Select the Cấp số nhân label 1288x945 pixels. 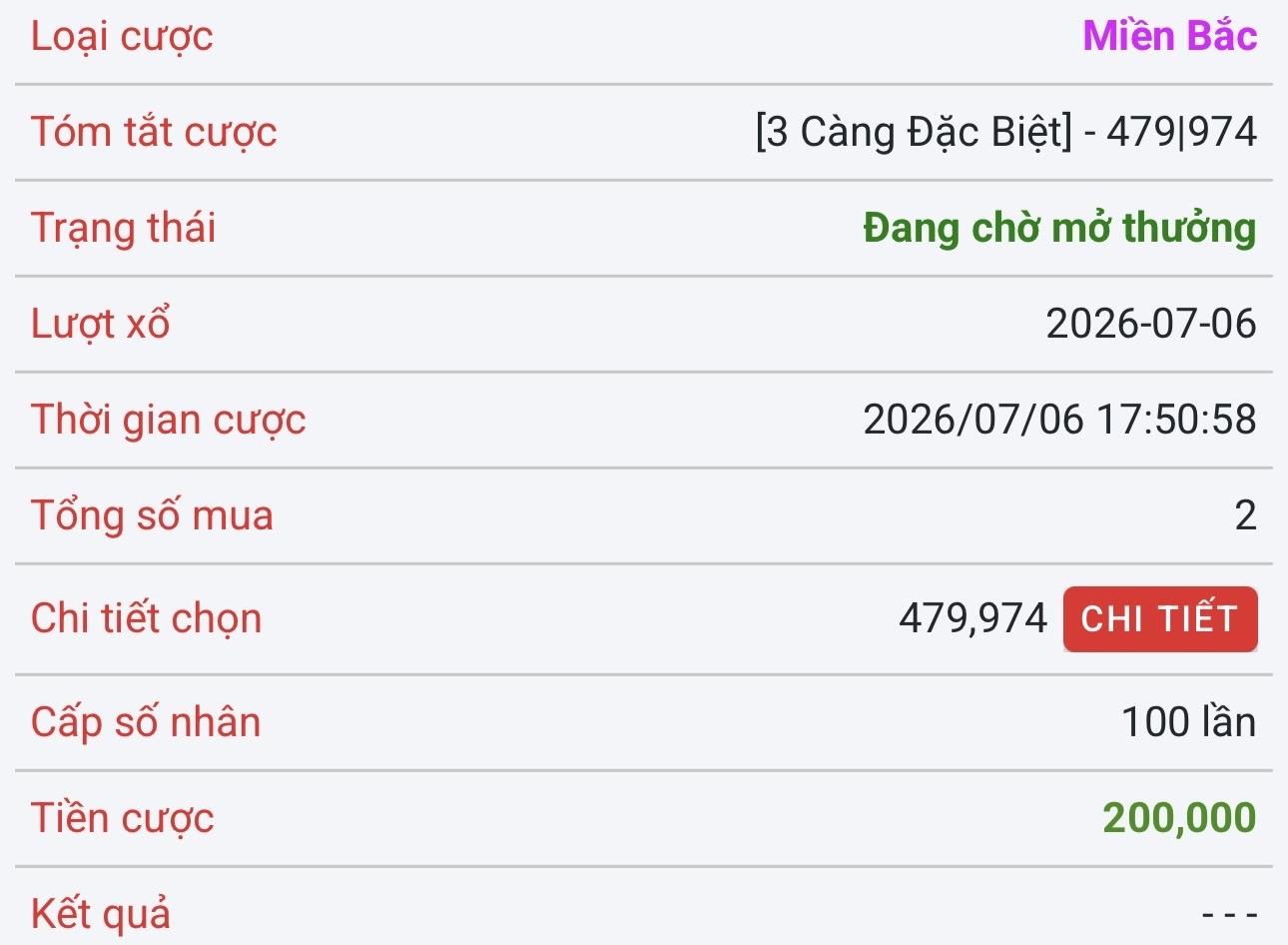(146, 722)
